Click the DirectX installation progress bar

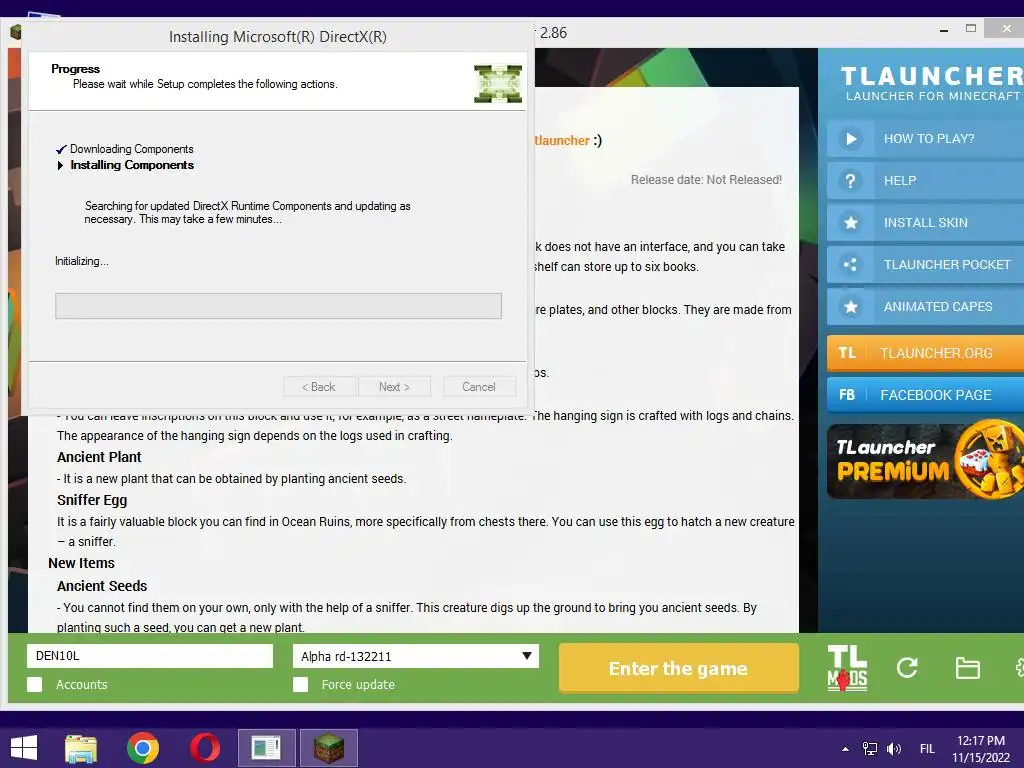278,306
